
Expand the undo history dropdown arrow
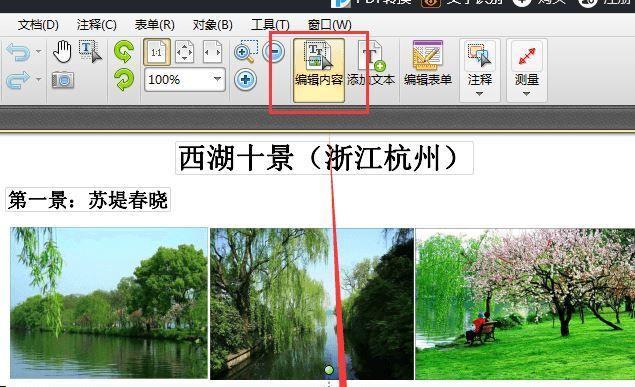[38, 51]
